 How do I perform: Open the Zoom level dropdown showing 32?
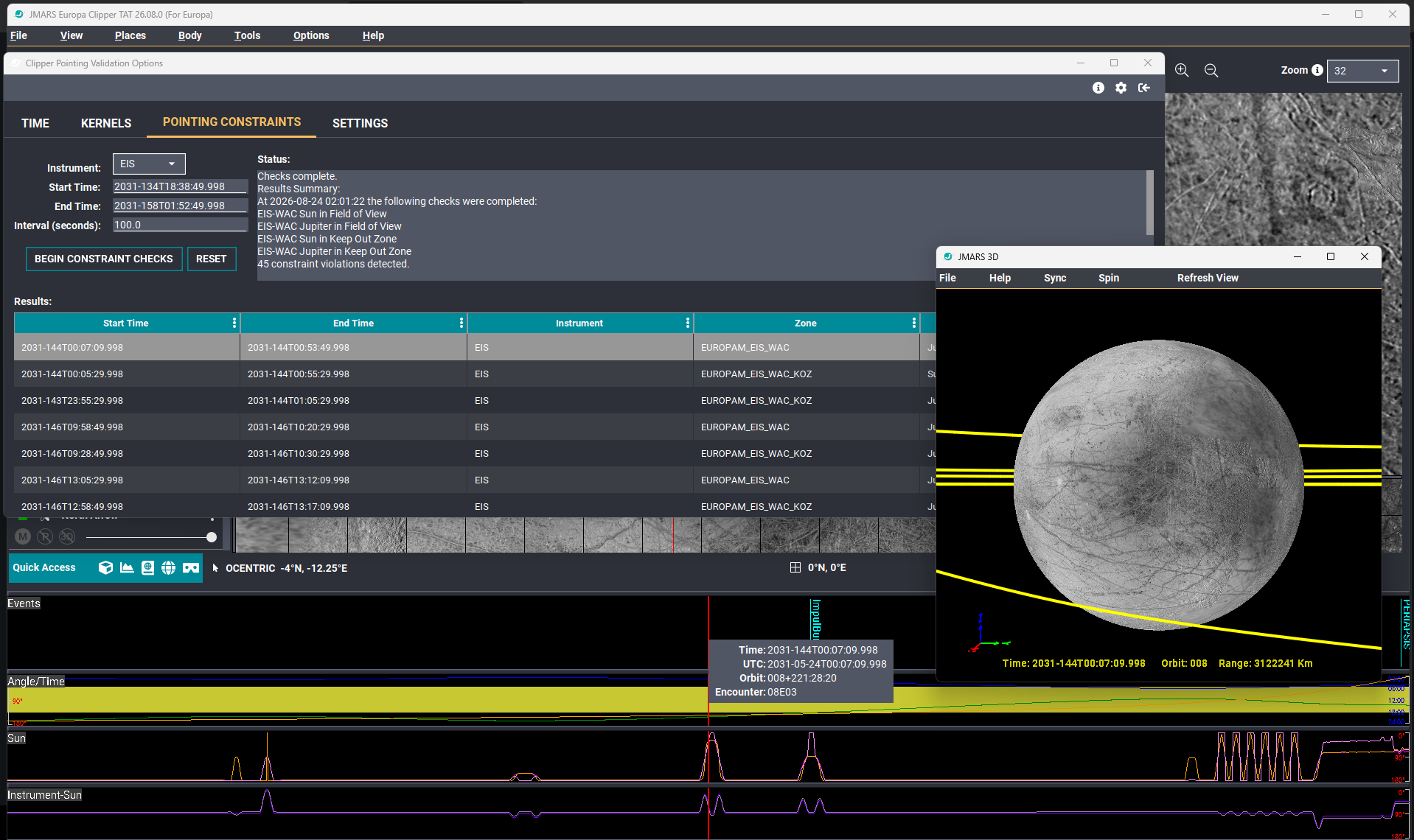[1362, 71]
